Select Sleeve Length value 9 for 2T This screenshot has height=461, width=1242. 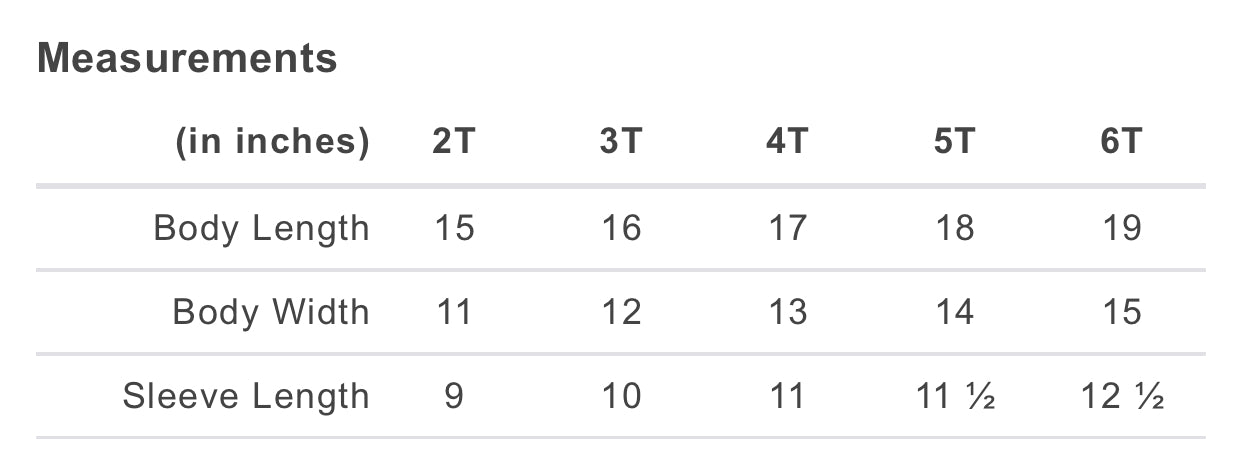pos(454,397)
